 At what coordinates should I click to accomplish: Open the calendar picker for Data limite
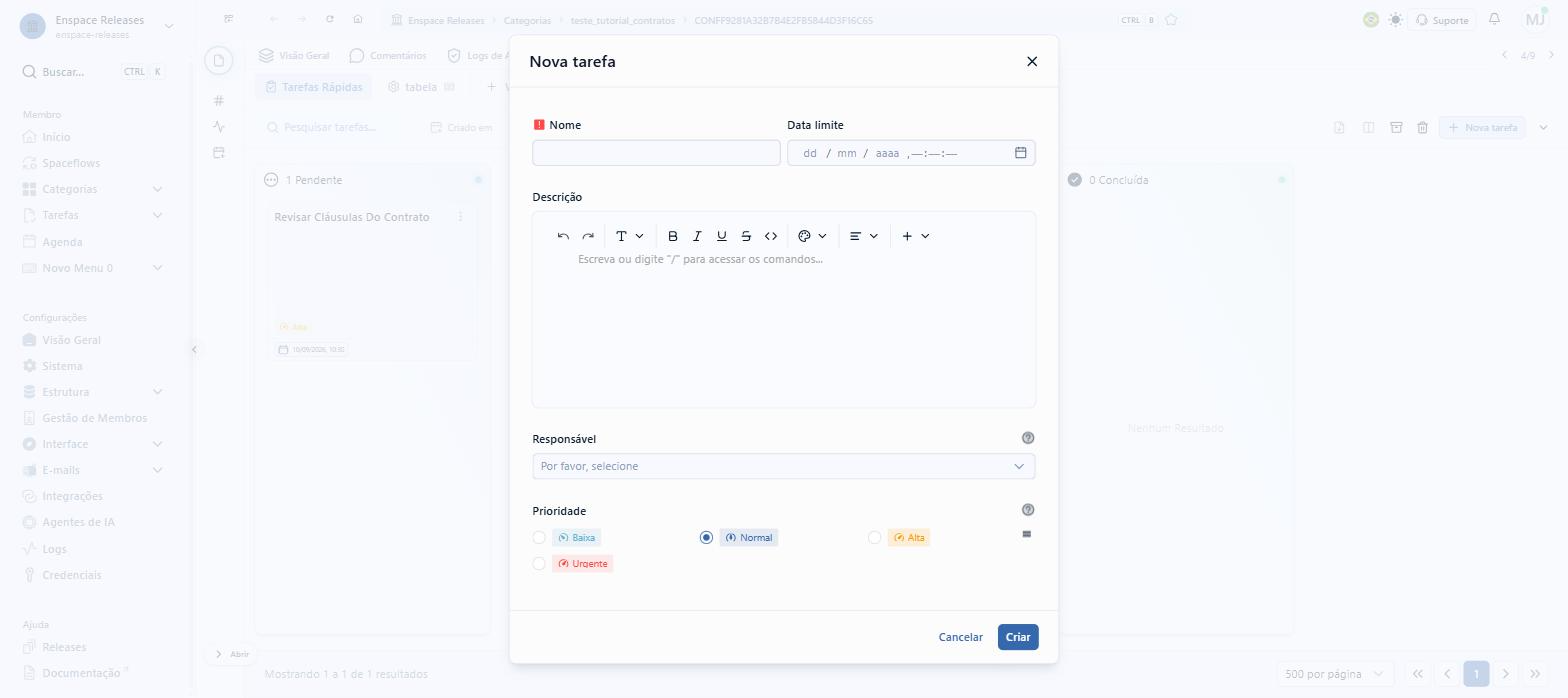(1021, 153)
